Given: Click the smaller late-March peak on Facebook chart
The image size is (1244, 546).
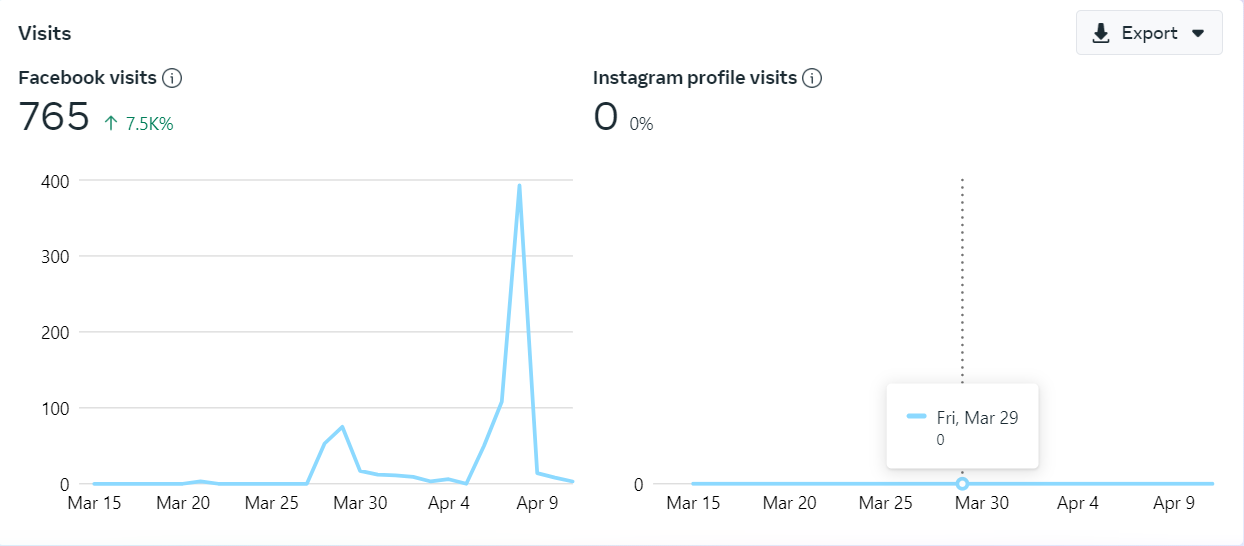Looking at the screenshot, I should [342, 427].
